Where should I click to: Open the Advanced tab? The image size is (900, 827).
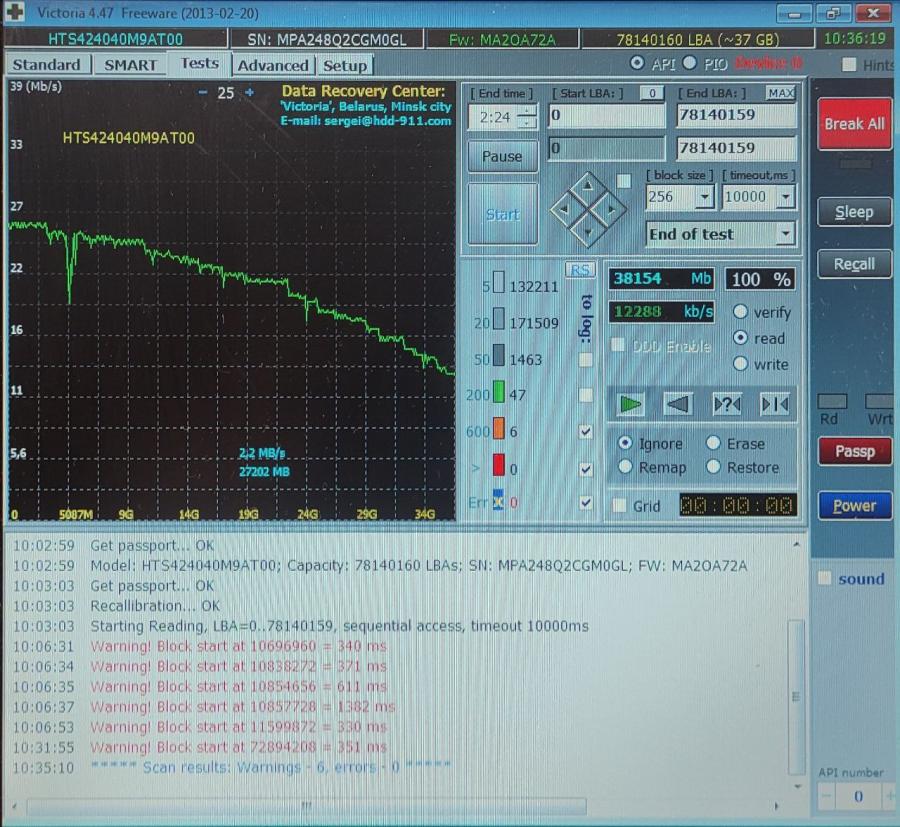(x=273, y=66)
